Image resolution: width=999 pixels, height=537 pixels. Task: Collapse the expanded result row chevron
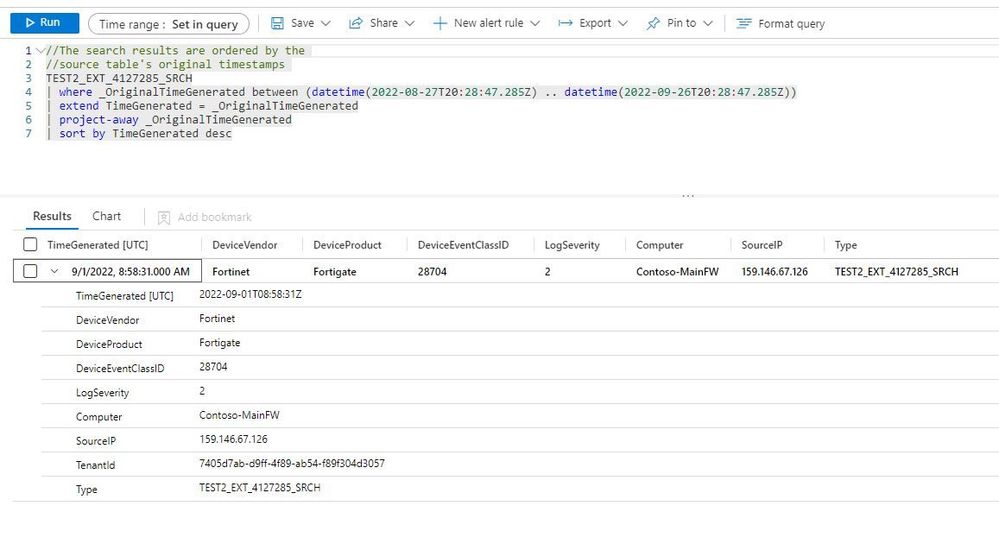coord(54,271)
